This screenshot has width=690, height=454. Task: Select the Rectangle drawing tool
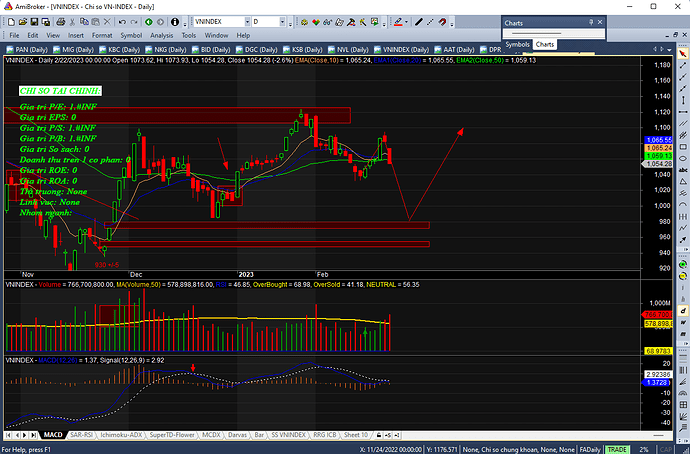click(683, 146)
